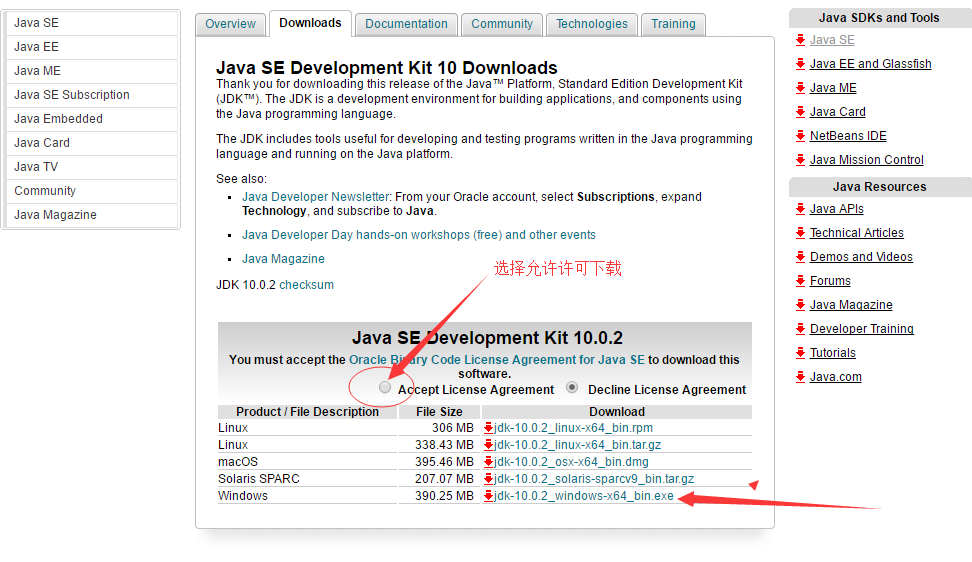
Task: Open the Developer Training link
Action: point(862,329)
